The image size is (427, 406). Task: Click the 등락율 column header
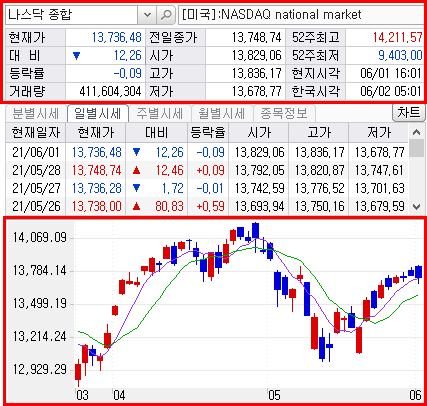click(208, 133)
